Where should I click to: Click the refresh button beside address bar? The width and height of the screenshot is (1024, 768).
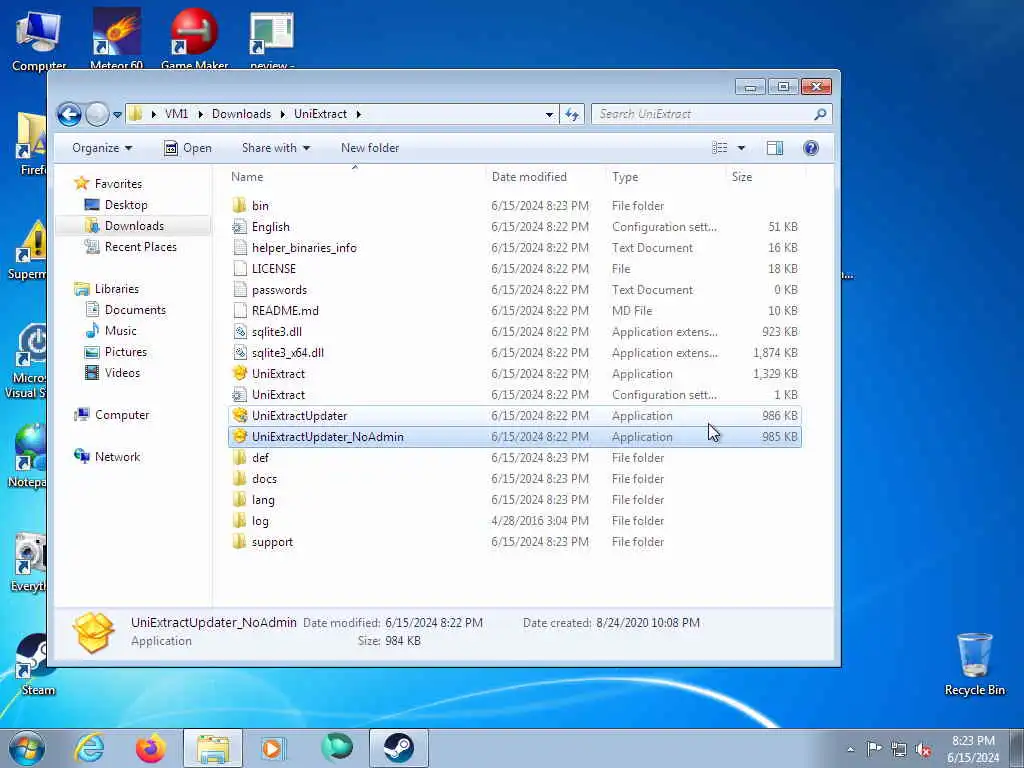572,114
